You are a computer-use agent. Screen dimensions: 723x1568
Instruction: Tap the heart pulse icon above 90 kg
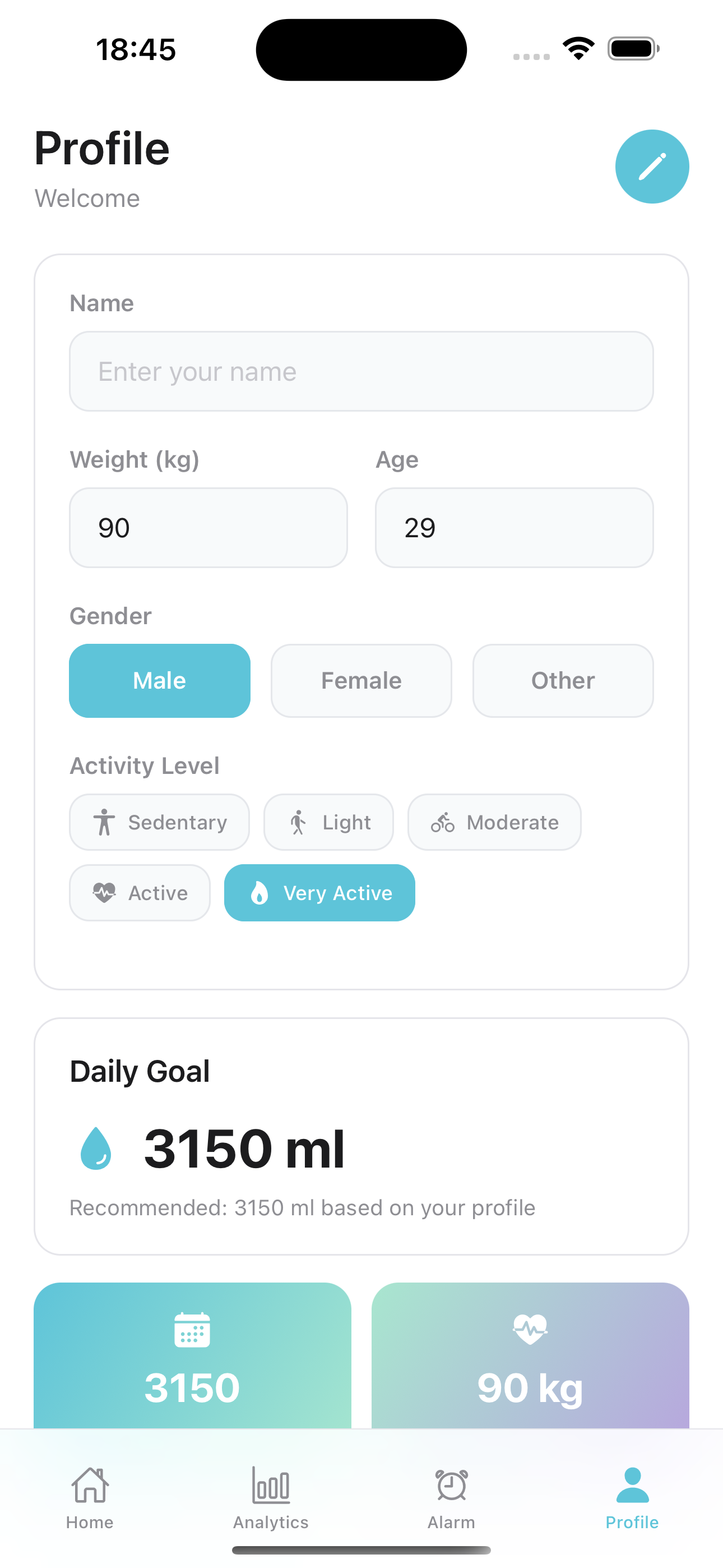click(x=530, y=1329)
